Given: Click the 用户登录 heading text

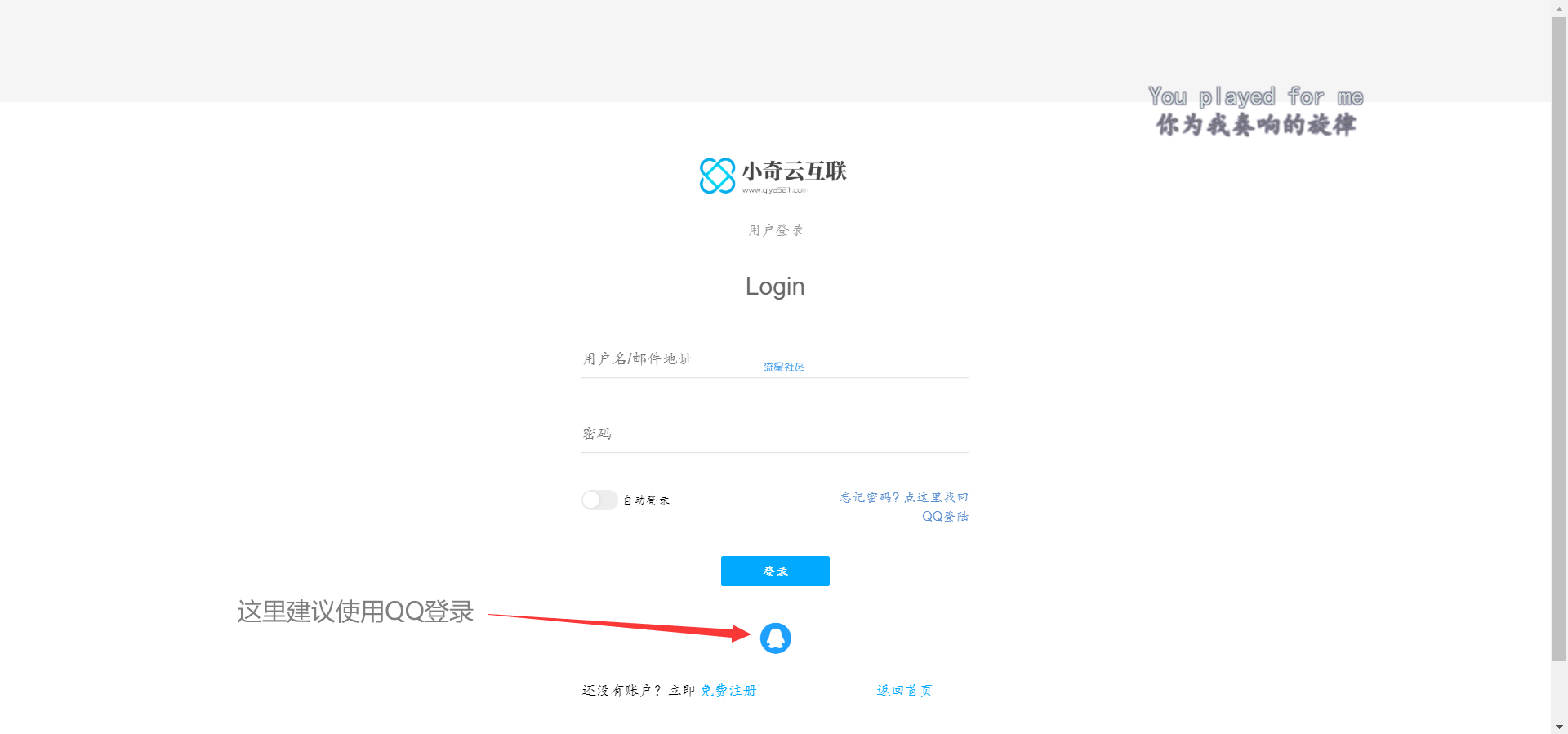Looking at the screenshot, I should coord(776,230).
